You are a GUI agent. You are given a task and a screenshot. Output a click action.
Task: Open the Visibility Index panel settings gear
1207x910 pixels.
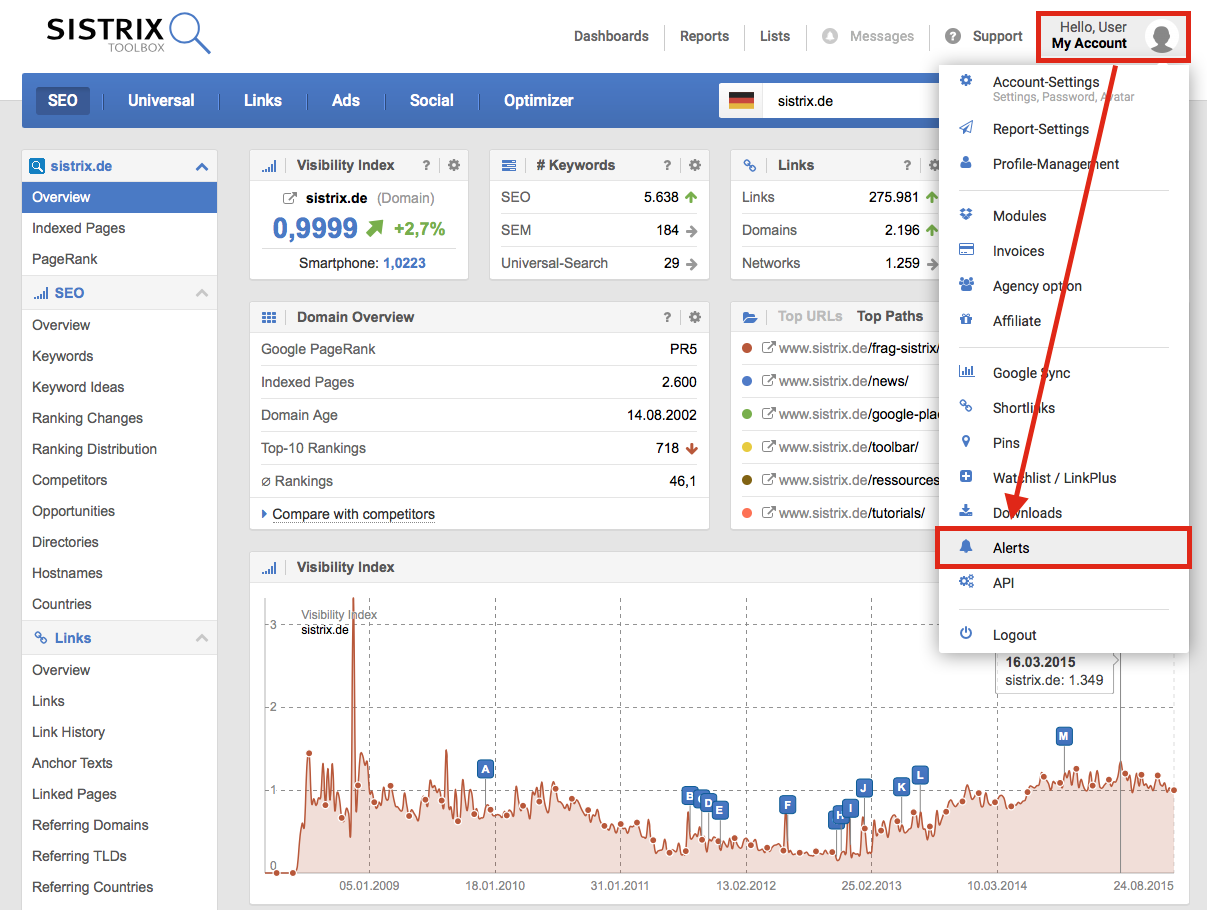click(454, 165)
